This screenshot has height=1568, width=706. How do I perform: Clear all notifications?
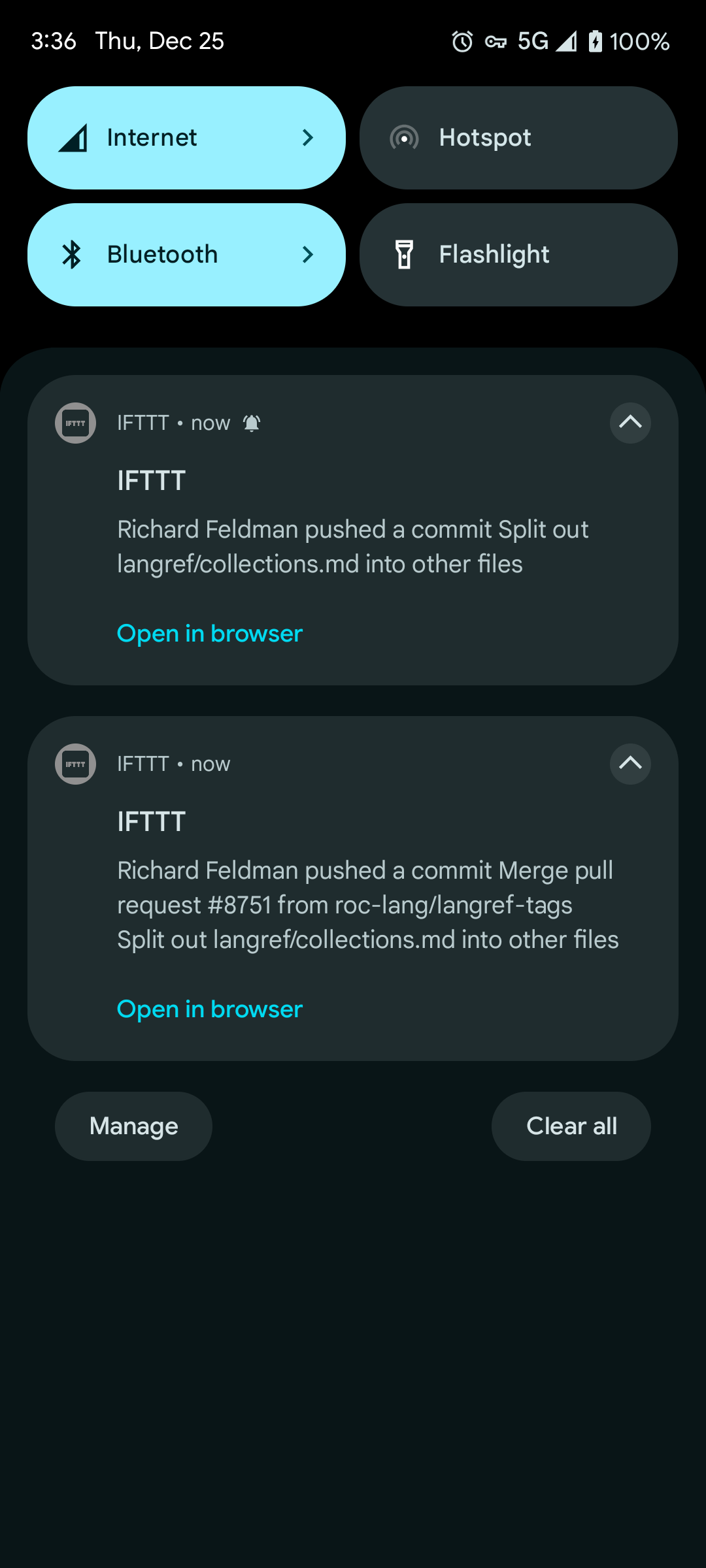tap(571, 1126)
